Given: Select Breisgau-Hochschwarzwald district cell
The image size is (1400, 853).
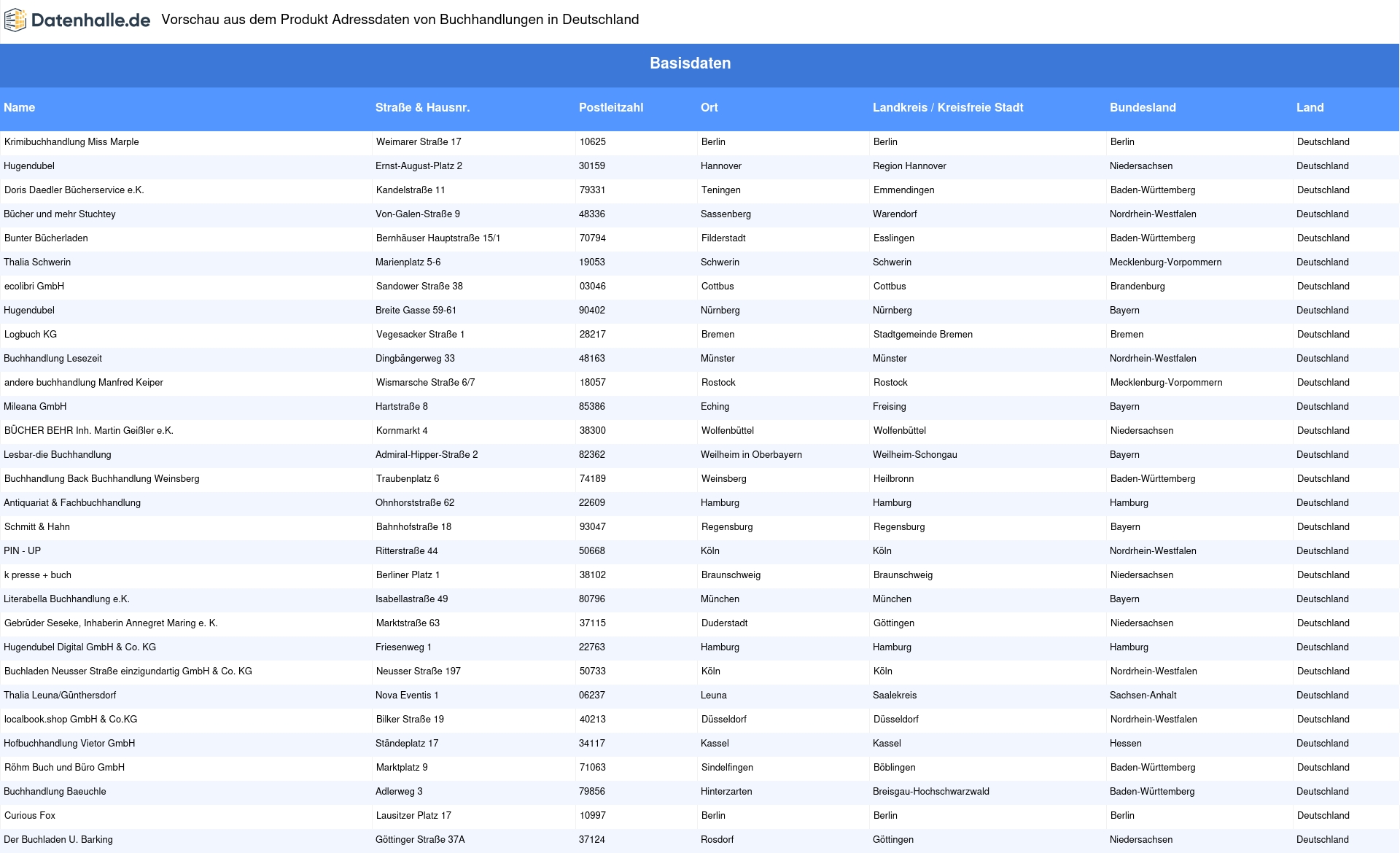Looking at the screenshot, I should (931, 792).
